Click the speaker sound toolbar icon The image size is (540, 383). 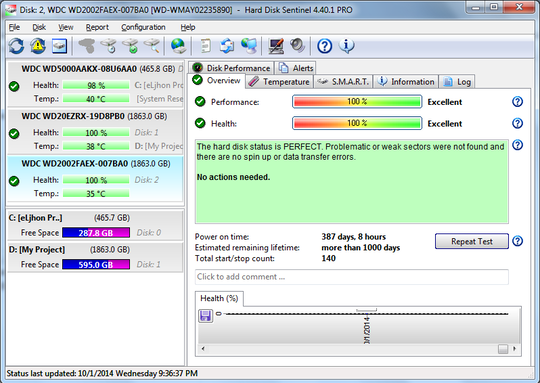(x=297, y=46)
